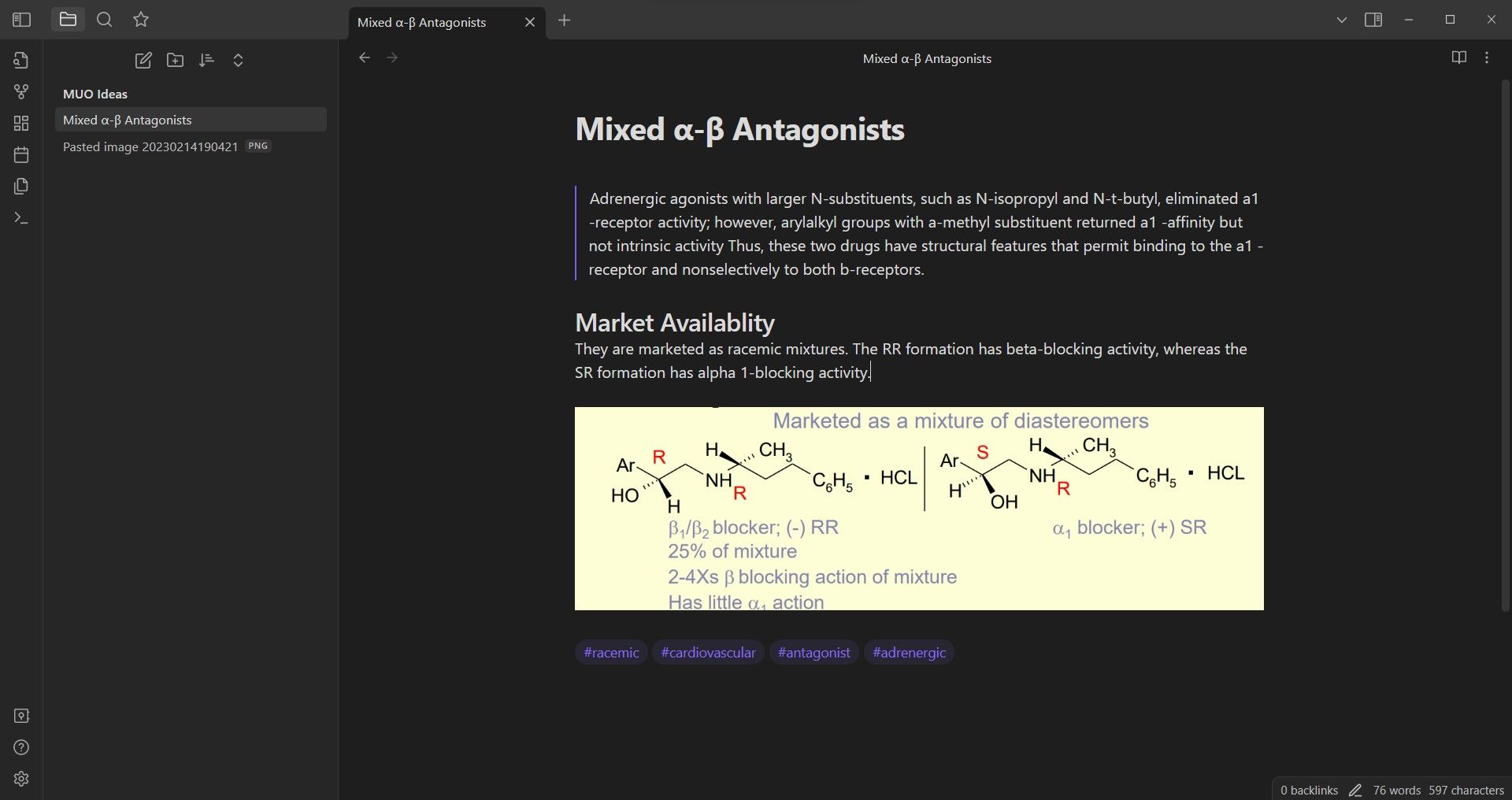Open the canvas icon in the ribbon
1512x800 pixels.
[21, 124]
